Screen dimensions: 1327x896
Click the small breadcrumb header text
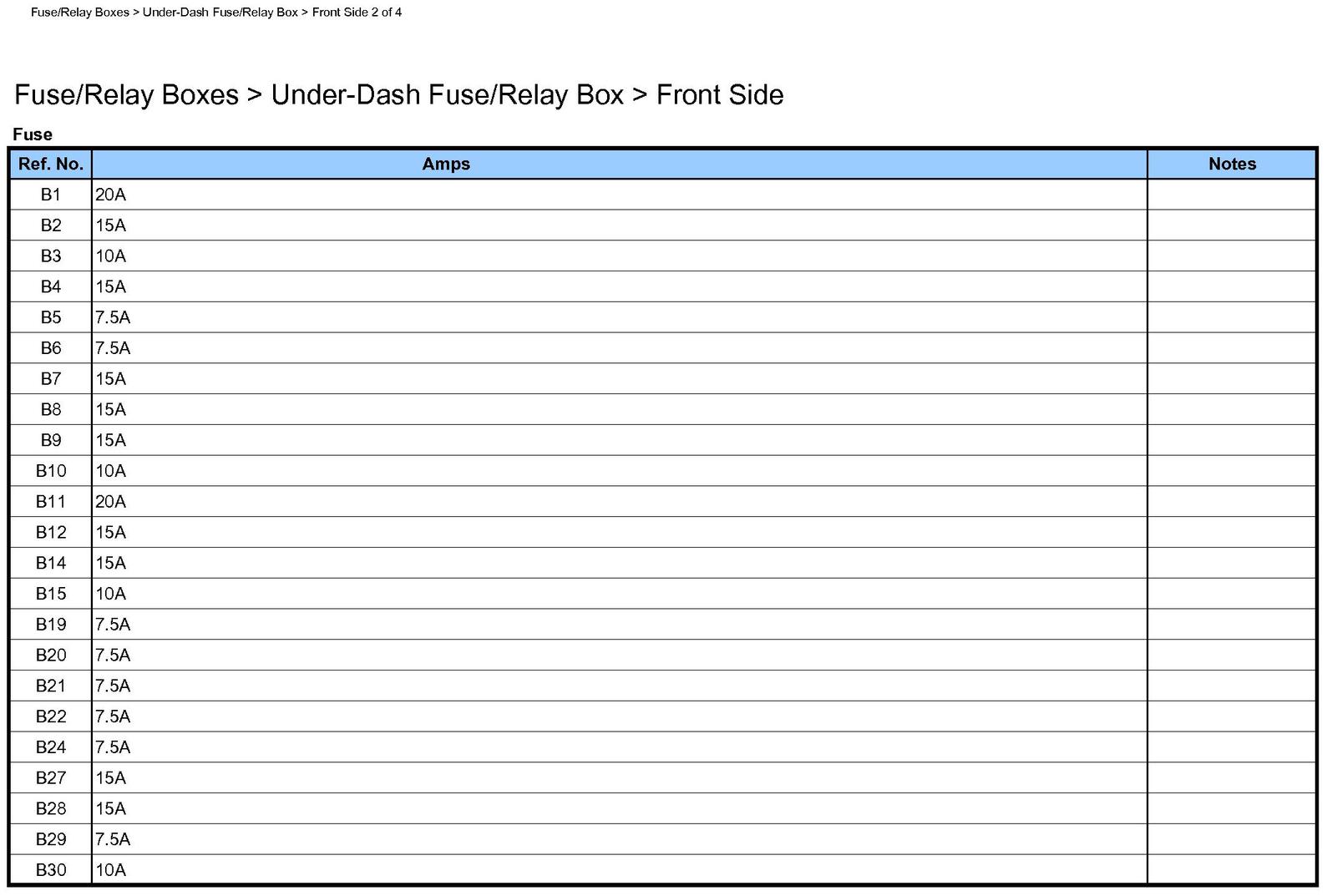pos(216,13)
